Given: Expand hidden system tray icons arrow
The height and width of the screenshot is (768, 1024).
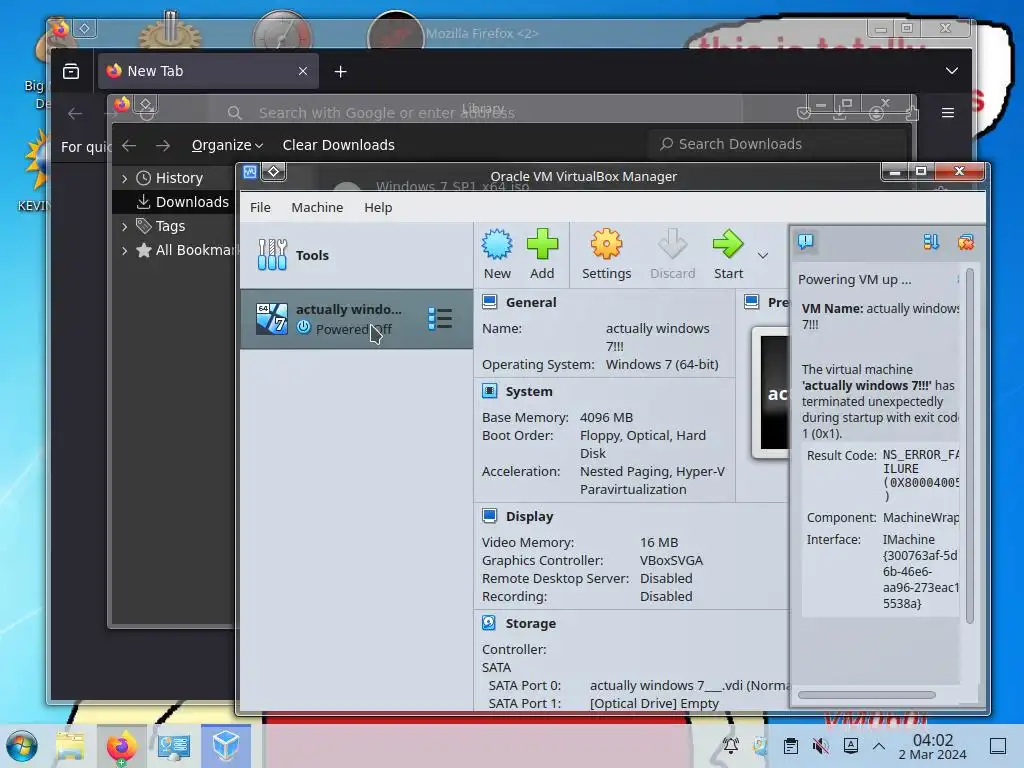Looking at the screenshot, I should [x=879, y=746].
